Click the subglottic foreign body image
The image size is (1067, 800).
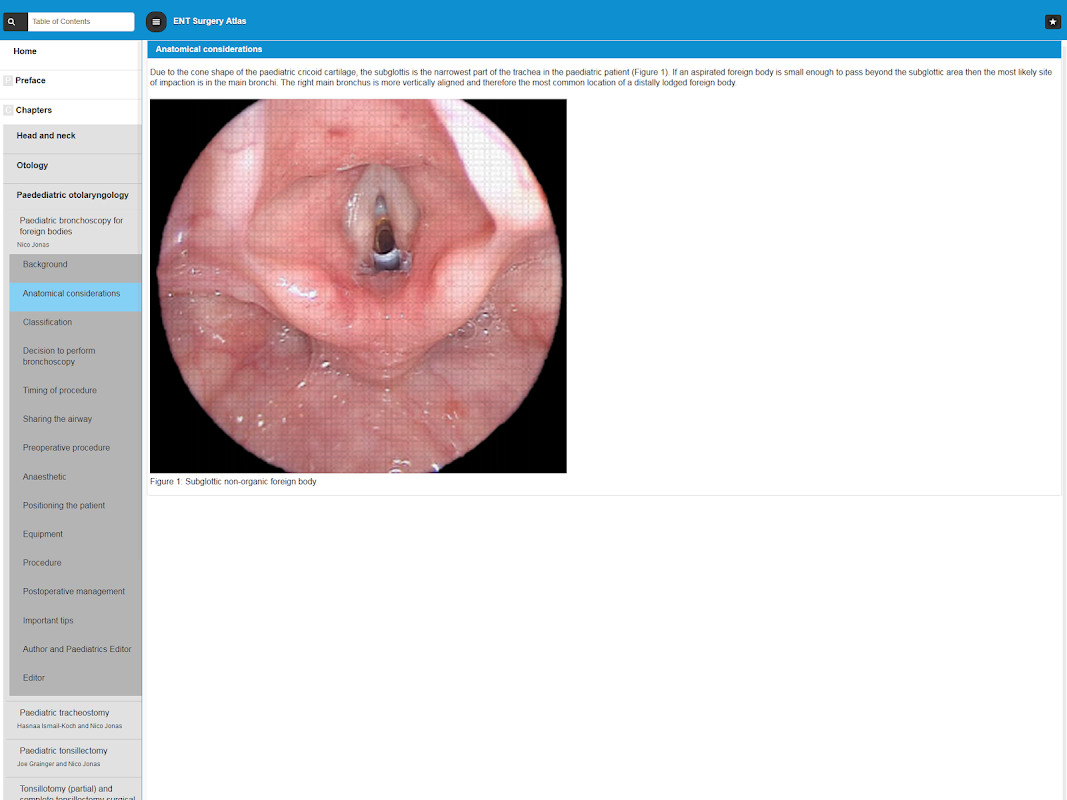tap(358, 286)
